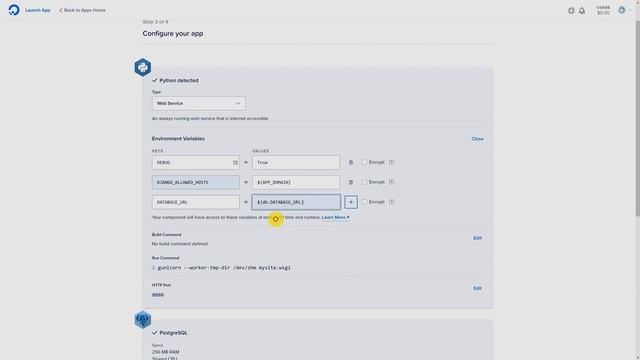This screenshot has width=640, height=360.
Task: Close the Environment Variables editor
Action: pos(477,139)
